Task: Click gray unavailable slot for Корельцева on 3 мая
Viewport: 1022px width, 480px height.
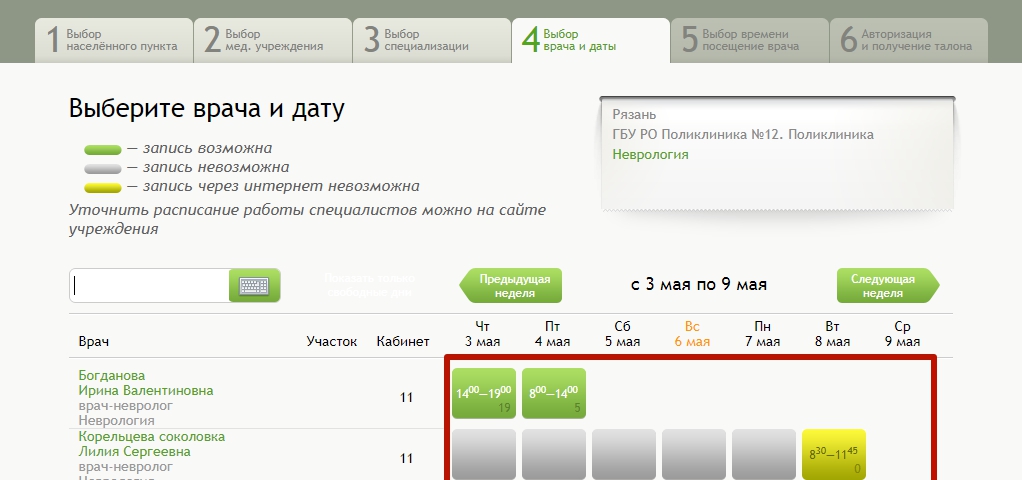Action: click(x=484, y=455)
